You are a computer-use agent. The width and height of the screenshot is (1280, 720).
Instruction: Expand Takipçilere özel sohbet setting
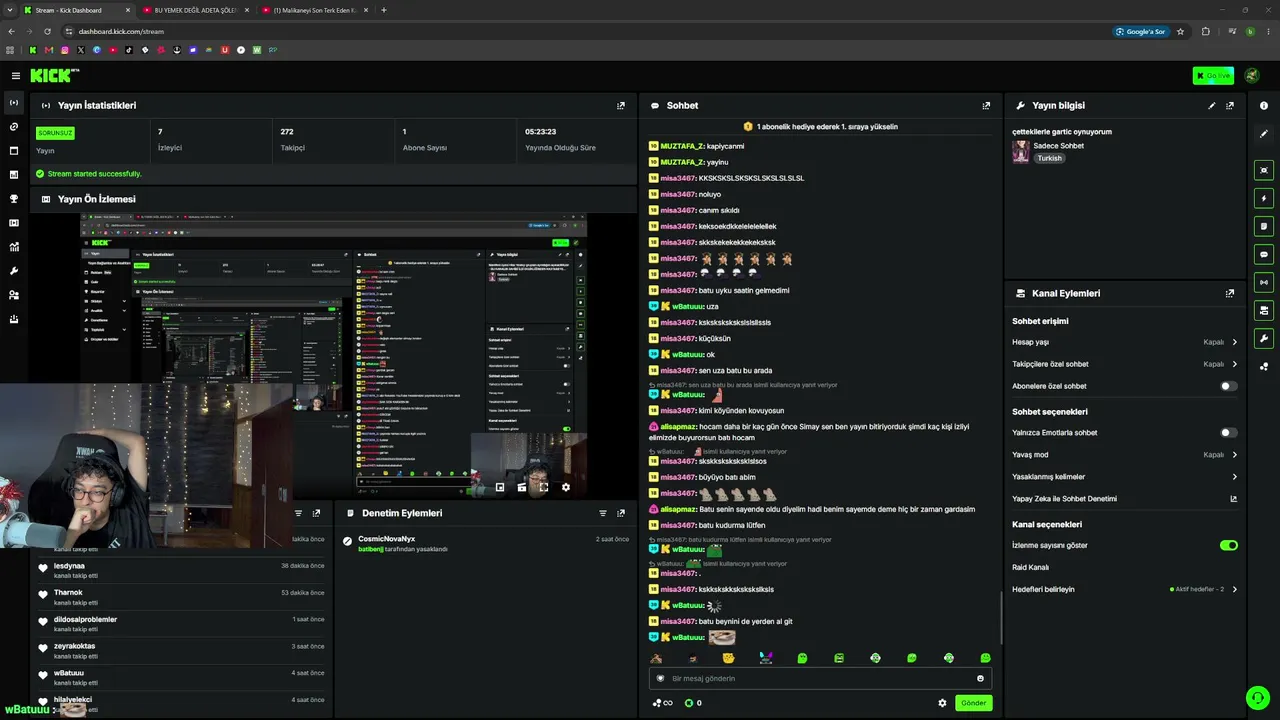pos(1125,364)
